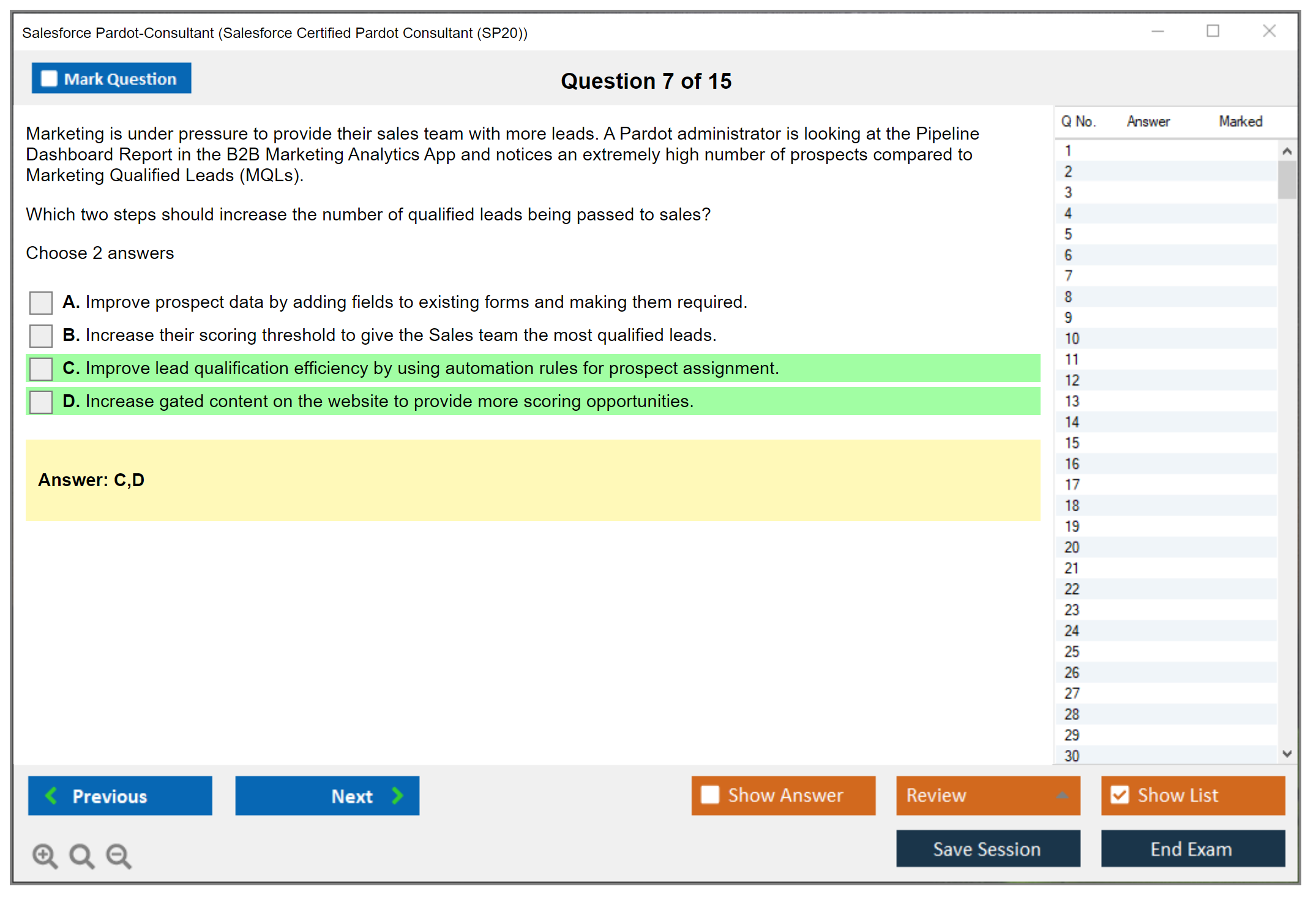Image resolution: width=1316 pixels, height=900 pixels.
Task: Click the green left arrow on Previous
Action: point(51,795)
